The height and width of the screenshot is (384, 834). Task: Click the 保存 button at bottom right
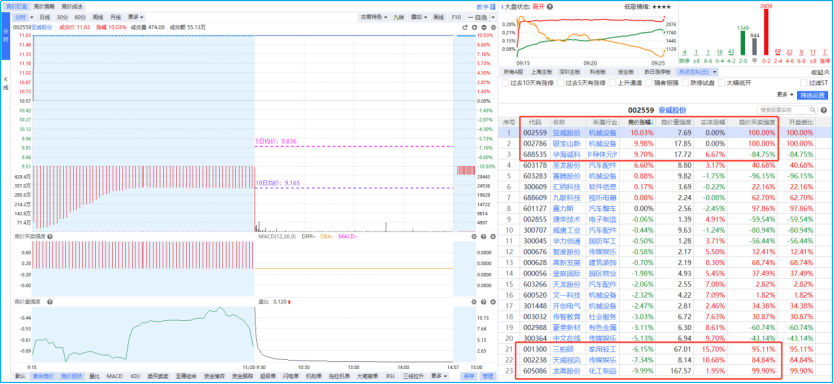click(468, 376)
